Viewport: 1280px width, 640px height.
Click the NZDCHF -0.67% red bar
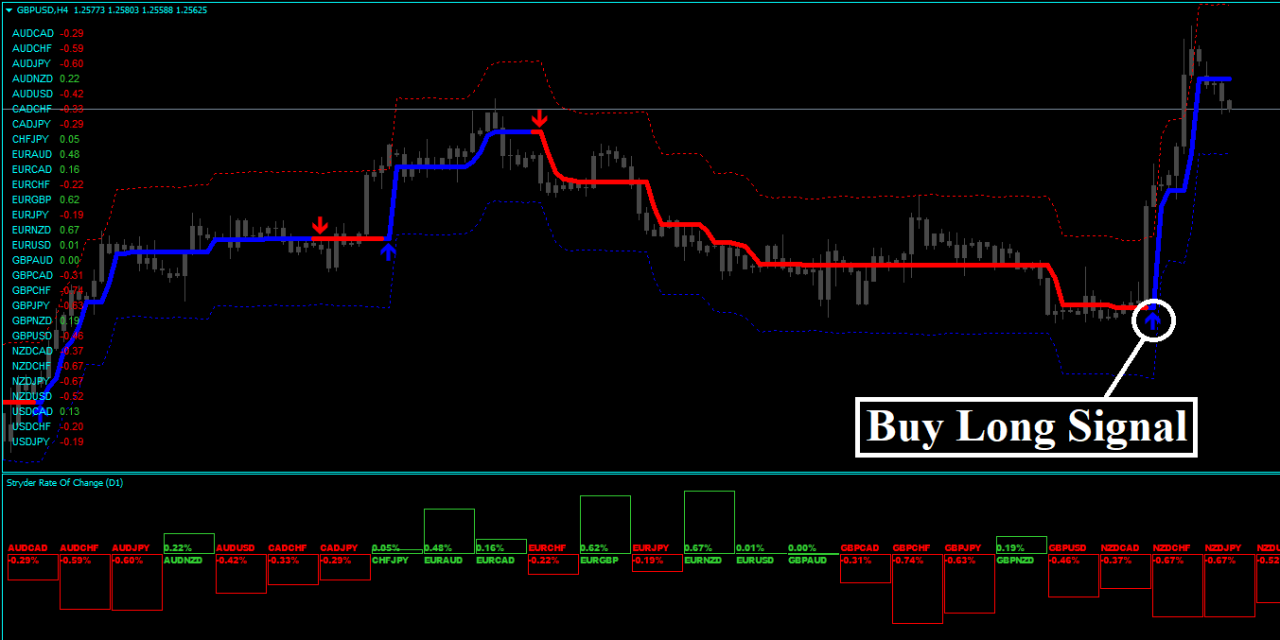point(1177,585)
